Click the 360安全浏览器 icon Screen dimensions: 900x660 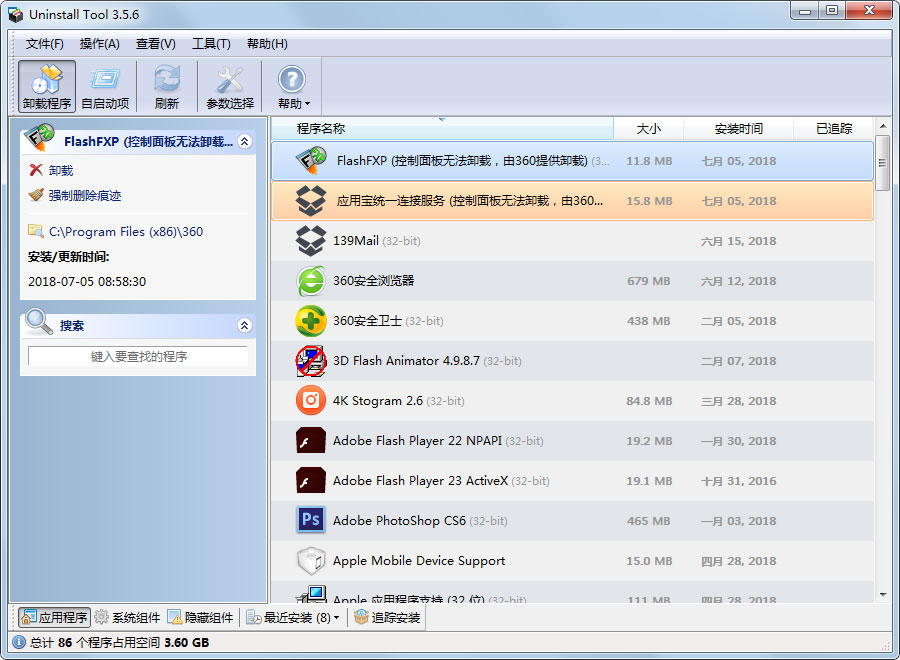tap(311, 281)
